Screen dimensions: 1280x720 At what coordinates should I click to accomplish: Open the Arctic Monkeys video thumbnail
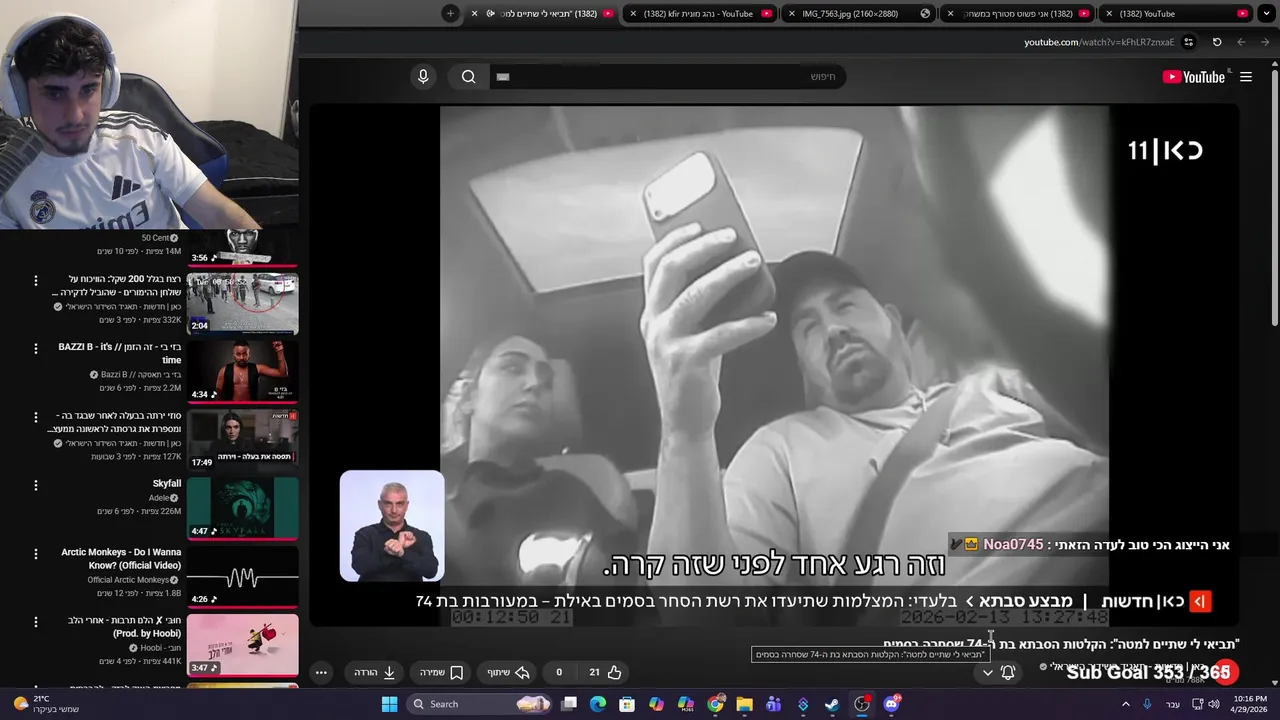(x=243, y=577)
